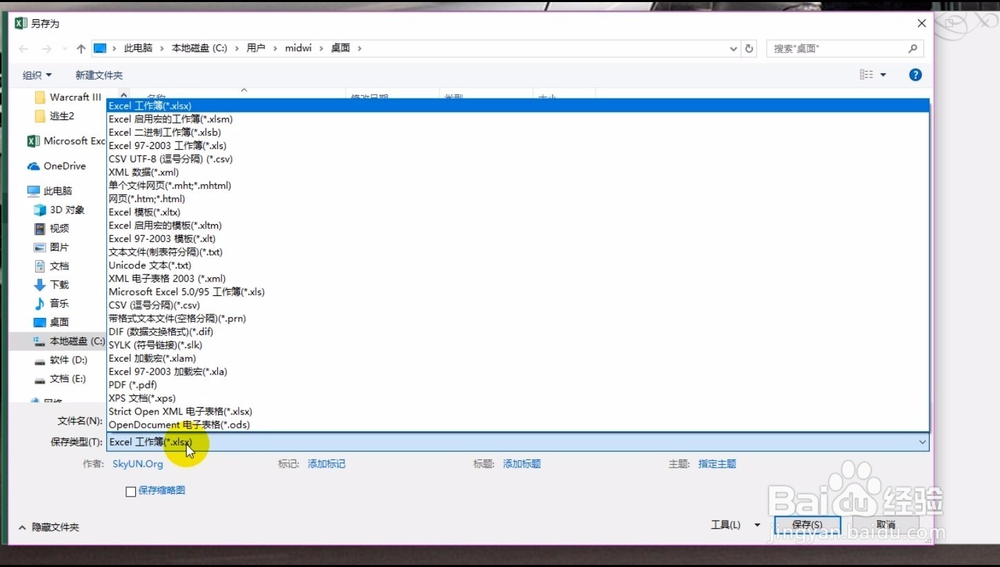Choose 带格式文本文件(空格分隔)(*.prn)
1000x567 pixels.
tap(517, 318)
